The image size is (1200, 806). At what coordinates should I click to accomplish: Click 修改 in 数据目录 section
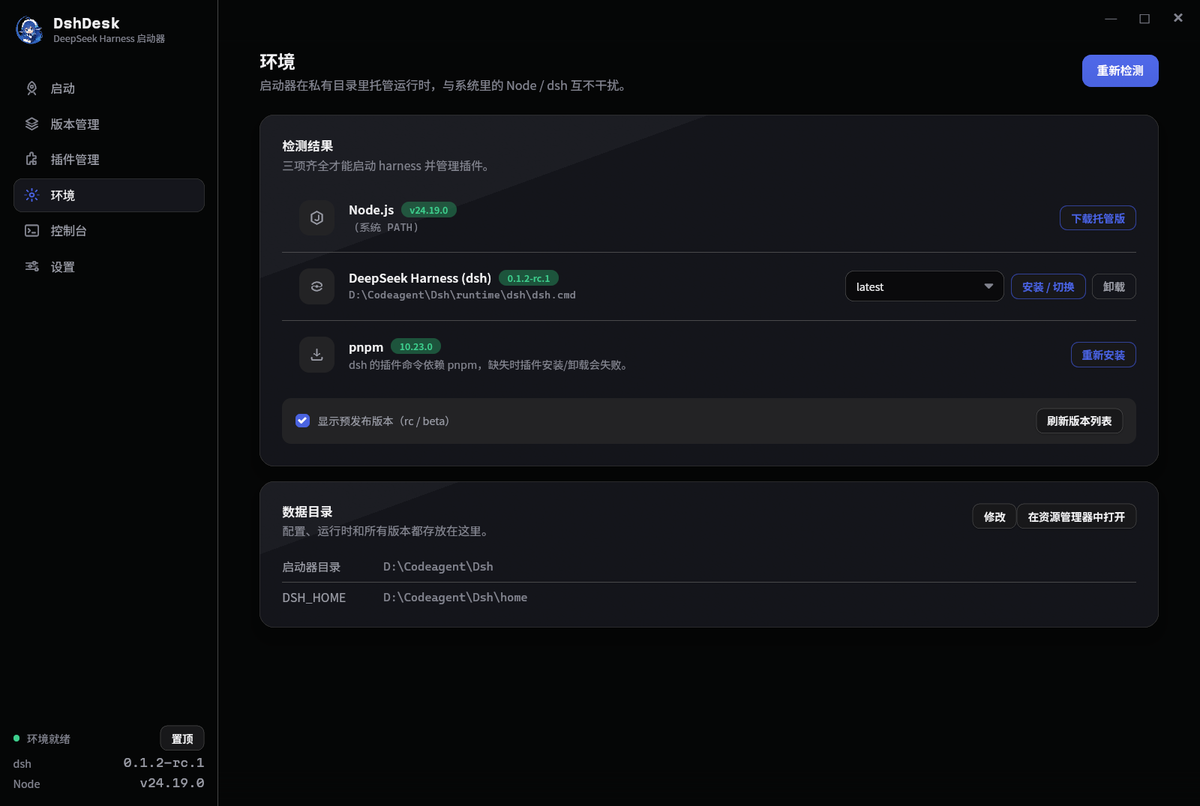(994, 517)
